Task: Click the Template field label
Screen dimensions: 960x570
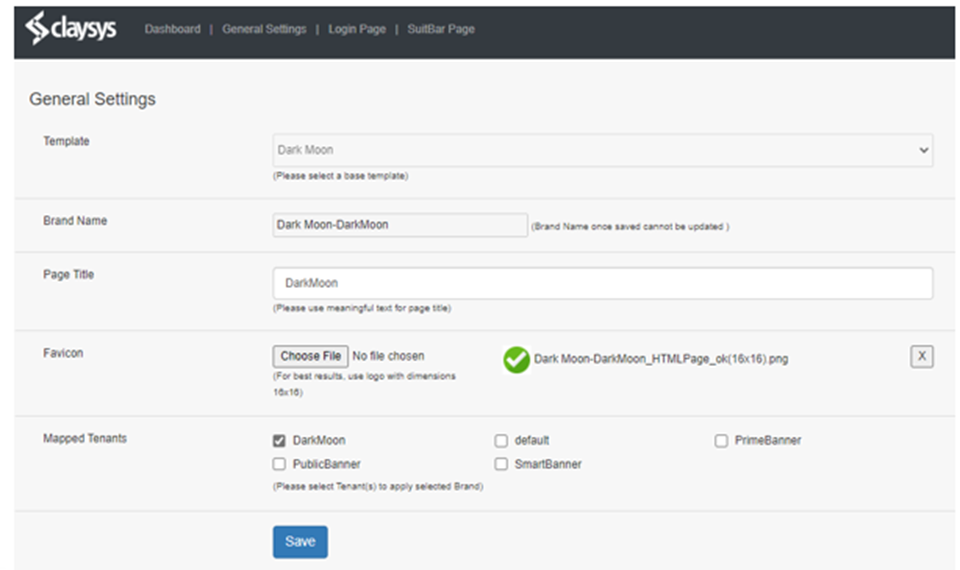Action: pyautogui.click(x=66, y=141)
